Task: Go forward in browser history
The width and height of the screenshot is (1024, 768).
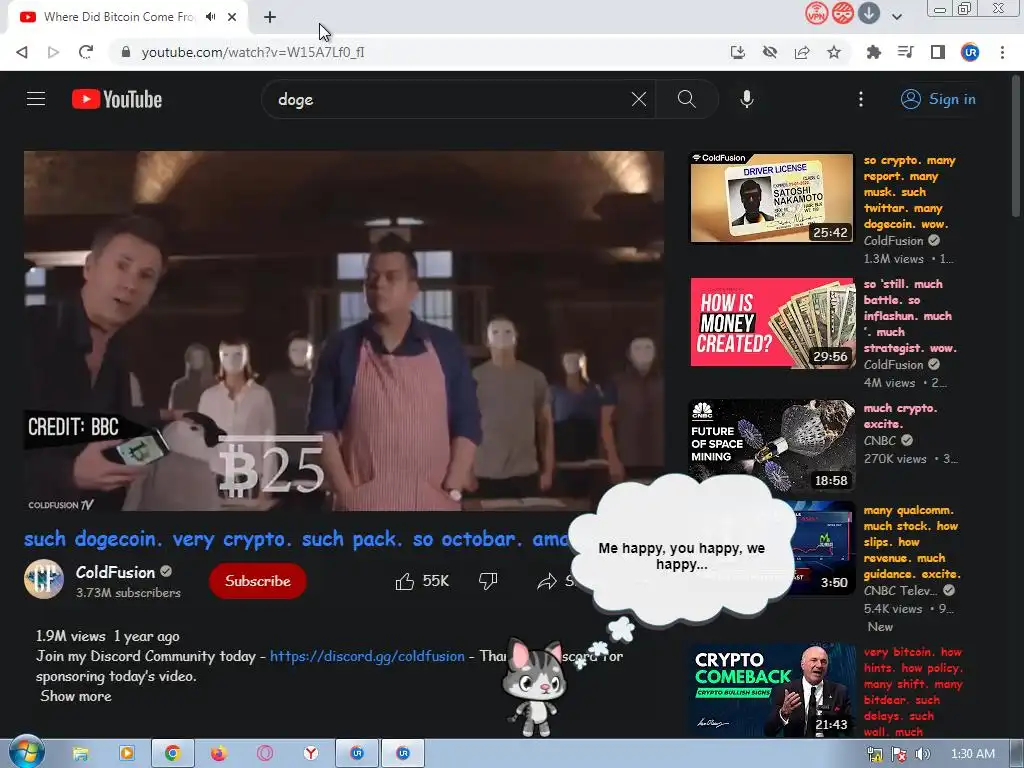Action: [54, 52]
